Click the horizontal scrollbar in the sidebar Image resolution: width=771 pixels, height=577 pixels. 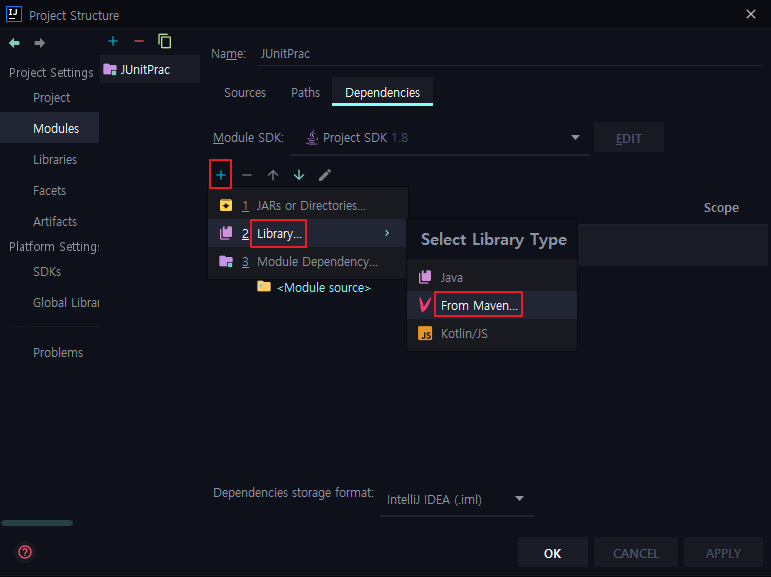[x=37, y=523]
